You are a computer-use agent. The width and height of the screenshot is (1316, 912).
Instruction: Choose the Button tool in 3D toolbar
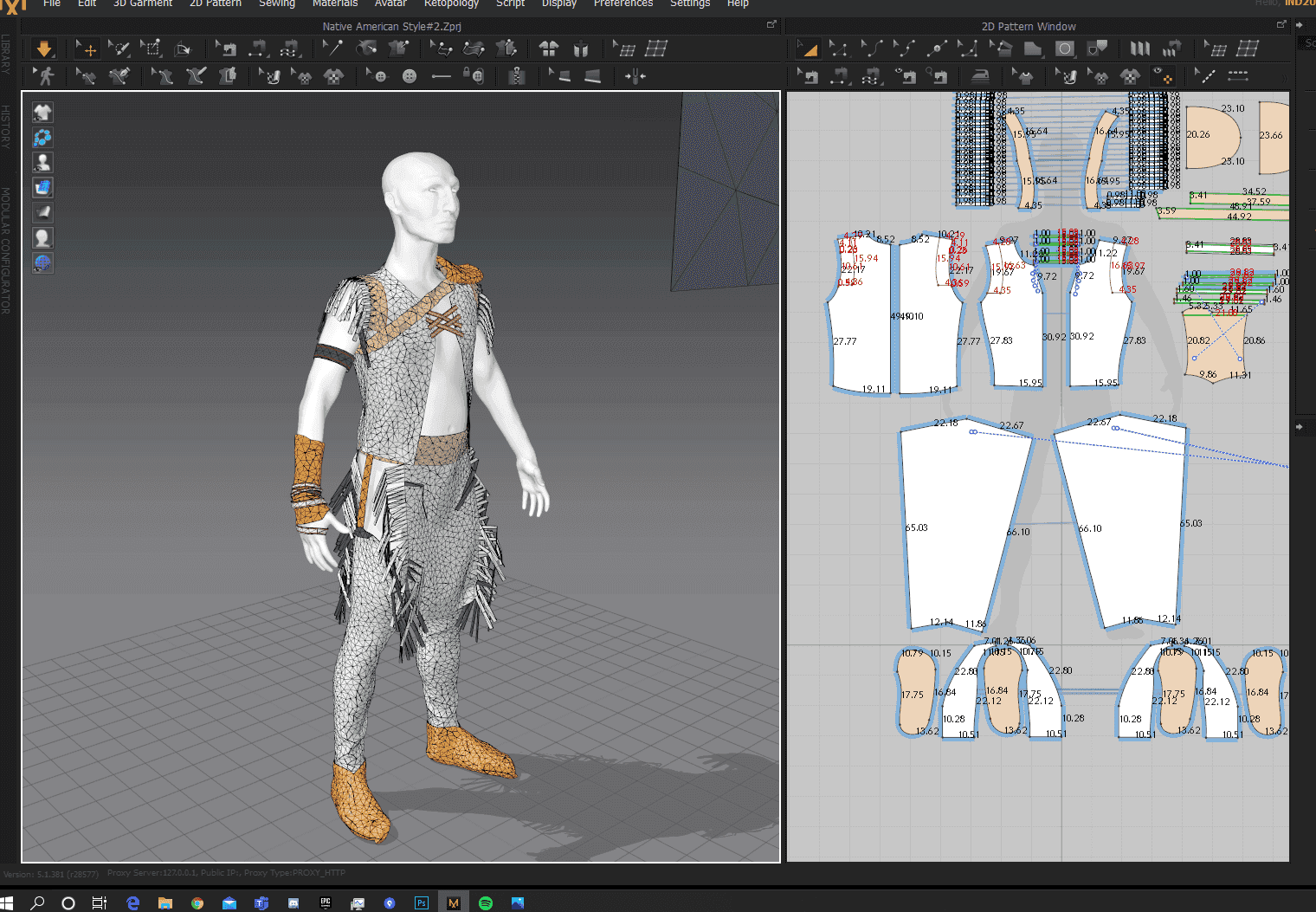[410, 76]
